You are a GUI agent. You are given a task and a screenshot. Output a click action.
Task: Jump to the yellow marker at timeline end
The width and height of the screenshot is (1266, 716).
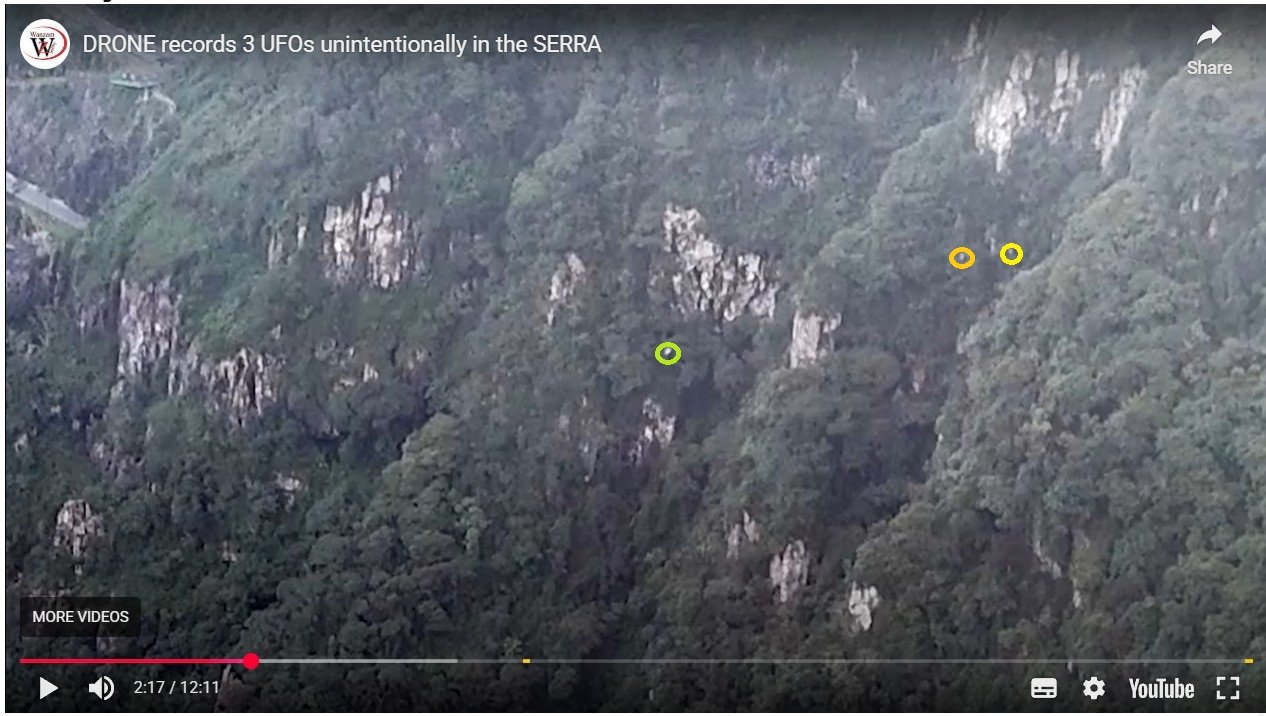point(1248,661)
